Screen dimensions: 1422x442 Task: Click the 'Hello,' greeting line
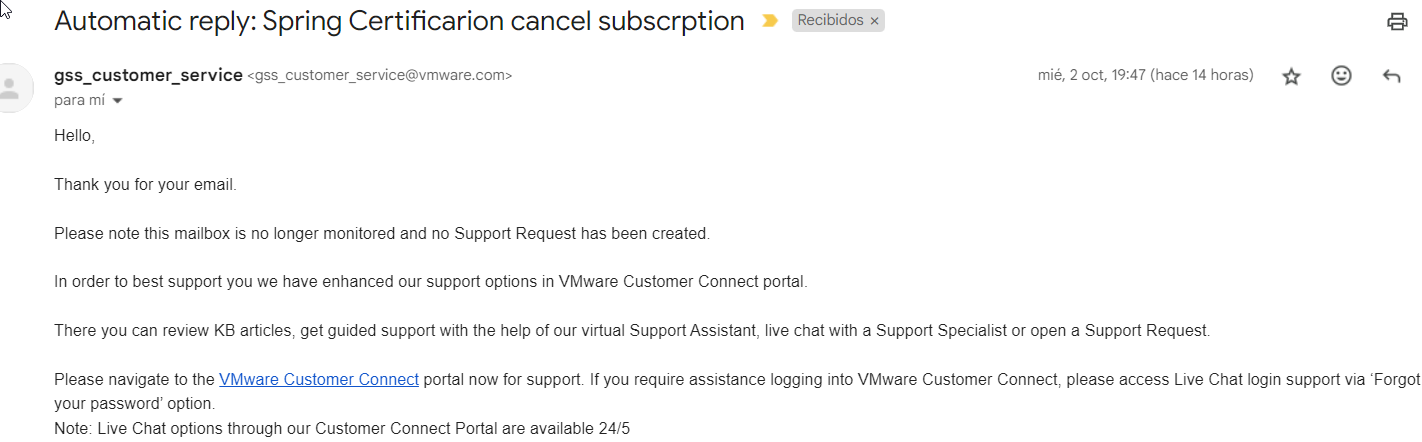74,135
